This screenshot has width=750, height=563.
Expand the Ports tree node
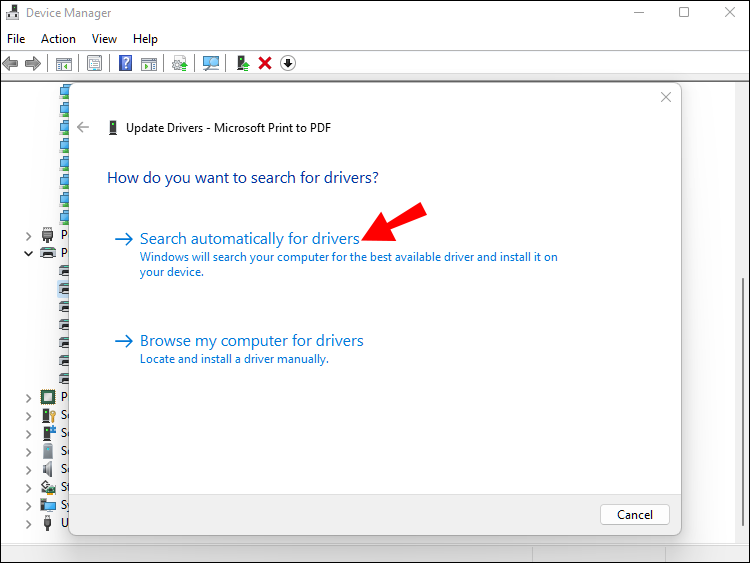[28, 236]
